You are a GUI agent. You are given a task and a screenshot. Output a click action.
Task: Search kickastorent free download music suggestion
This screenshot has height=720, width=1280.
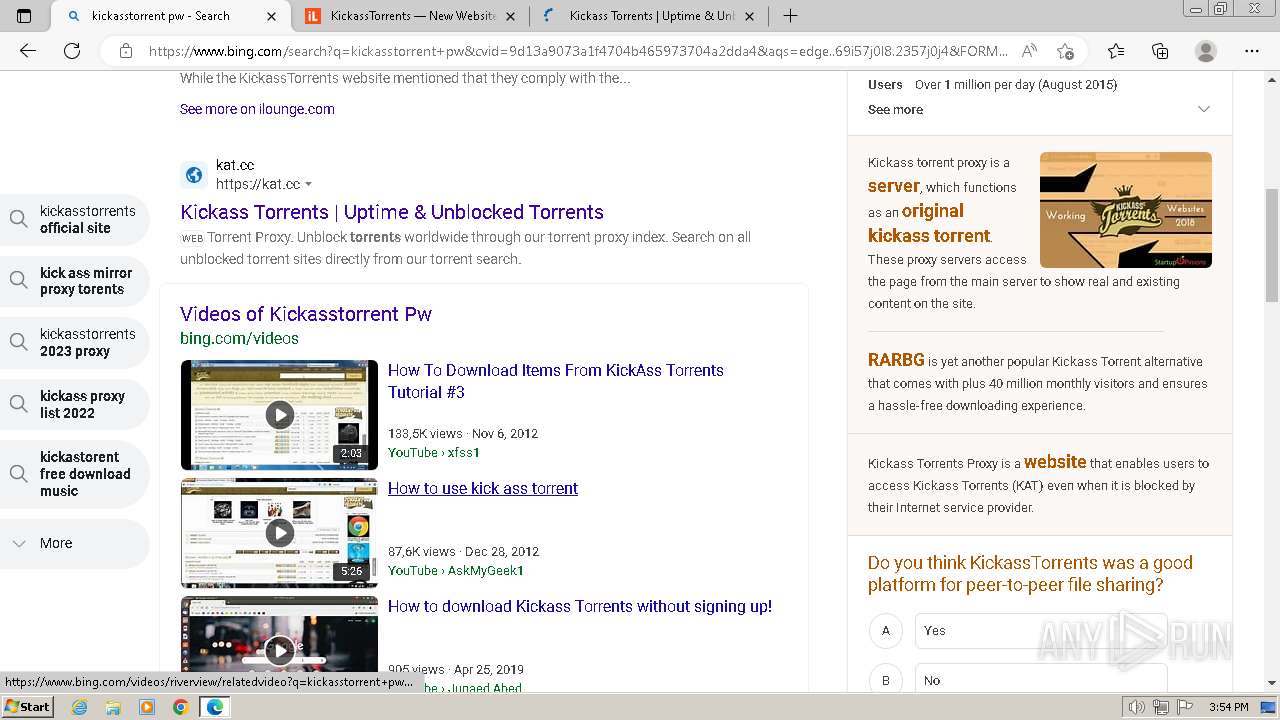pyautogui.click(x=75, y=474)
